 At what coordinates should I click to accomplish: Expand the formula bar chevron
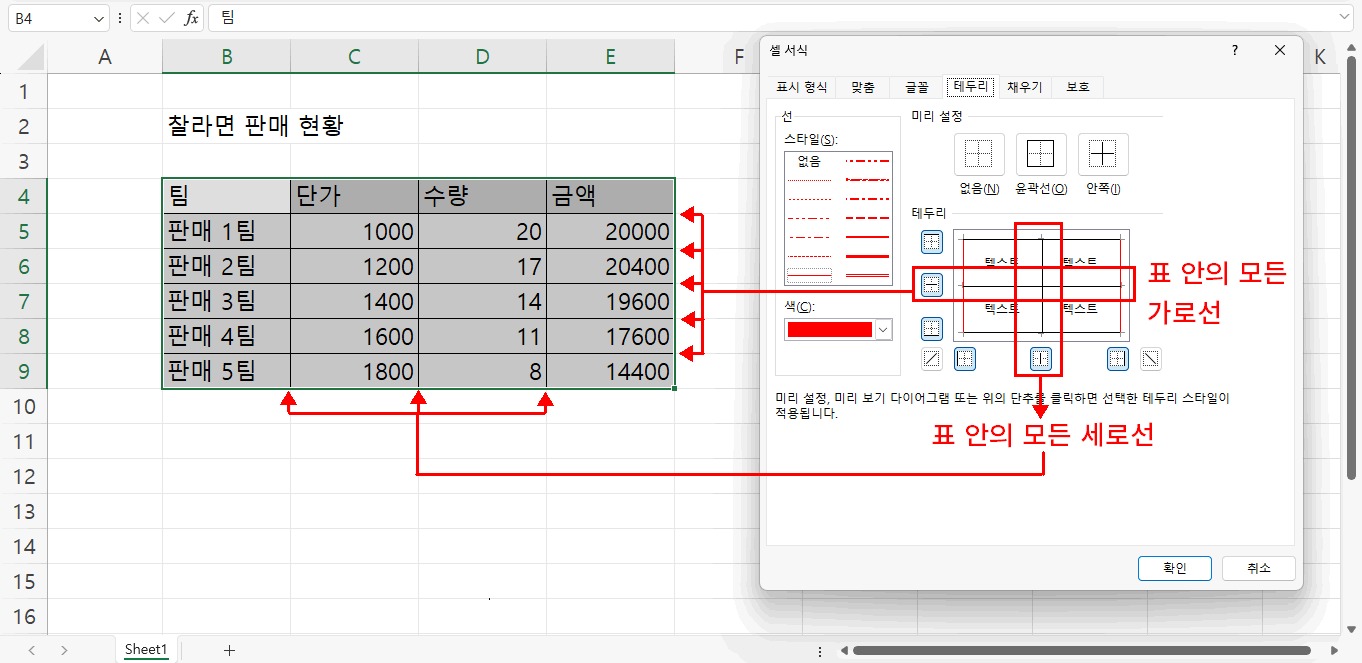[x=1344, y=18]
